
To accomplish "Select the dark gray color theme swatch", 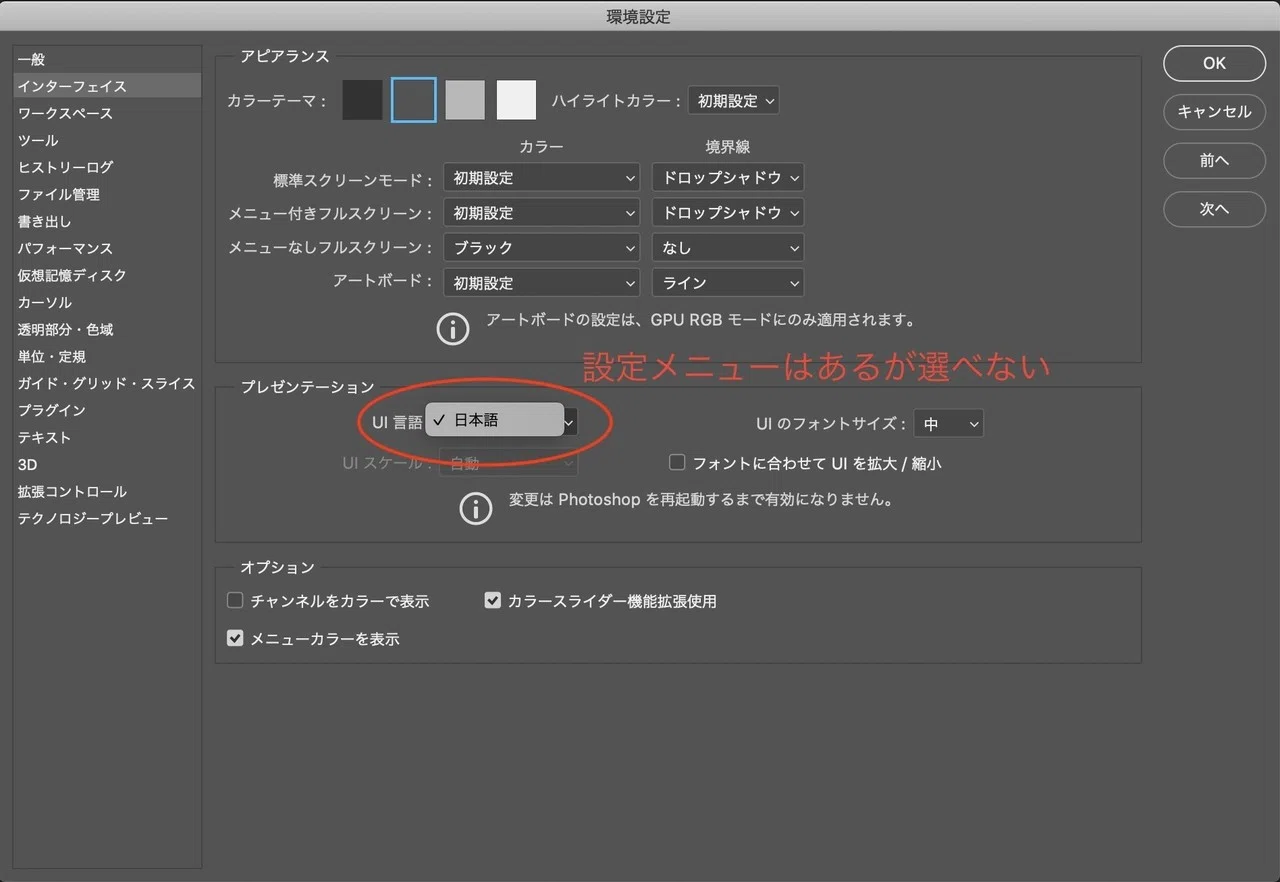I will [x=414, y=100].
